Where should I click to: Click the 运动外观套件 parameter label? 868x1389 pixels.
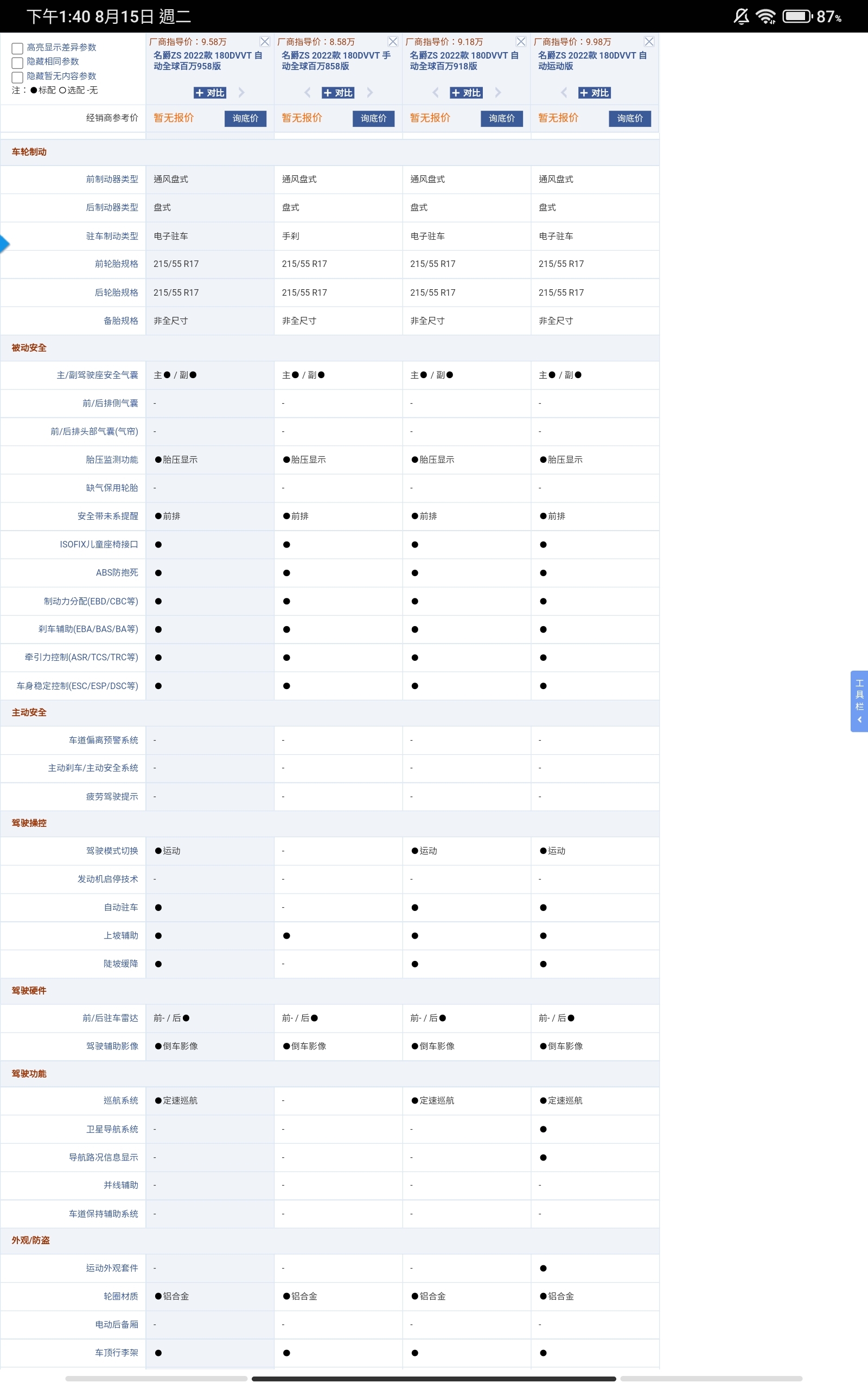pos(112,1268)
